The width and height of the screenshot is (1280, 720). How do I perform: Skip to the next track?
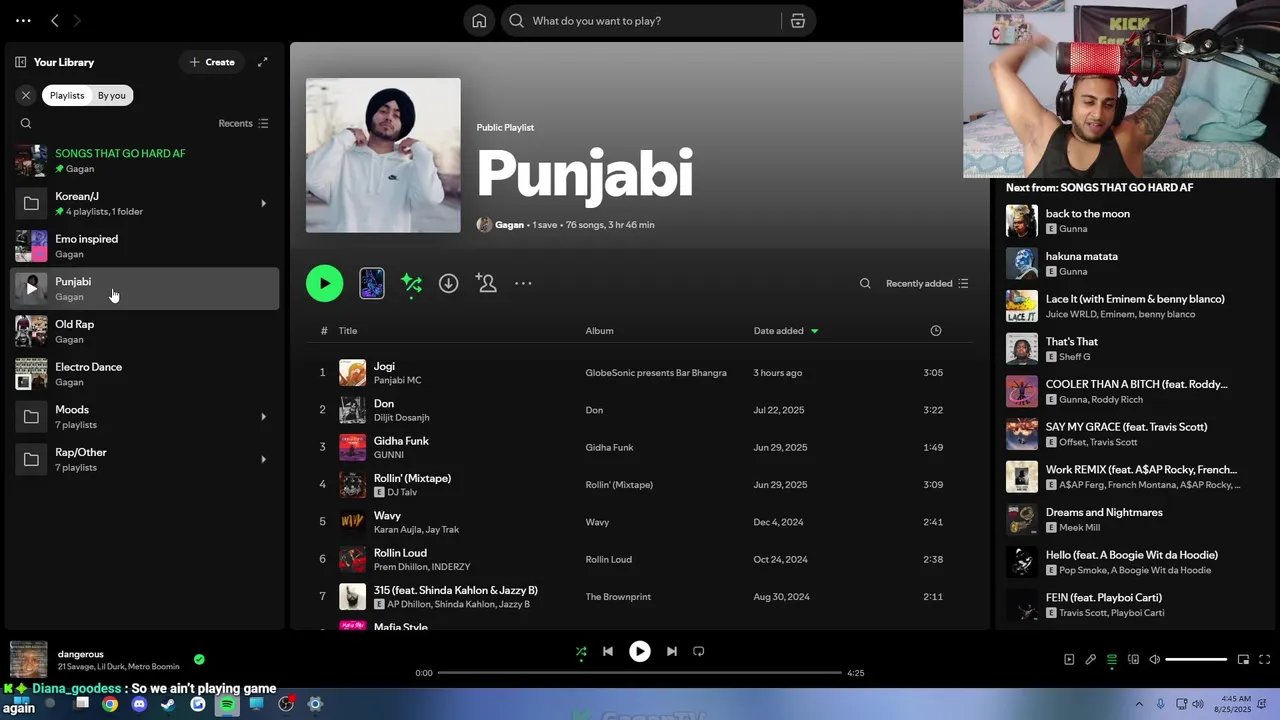click(x=672, y=652)
